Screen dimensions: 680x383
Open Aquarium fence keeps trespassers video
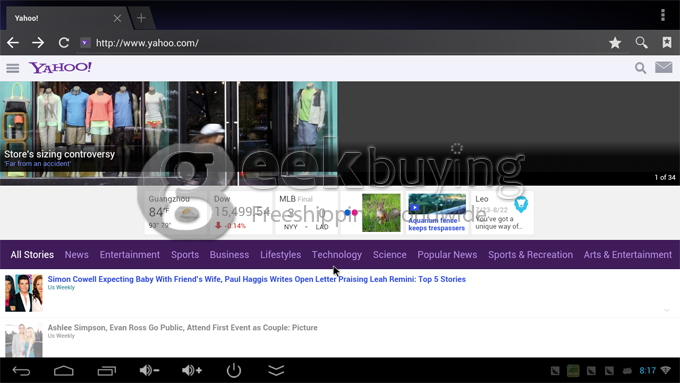[437, 213]
